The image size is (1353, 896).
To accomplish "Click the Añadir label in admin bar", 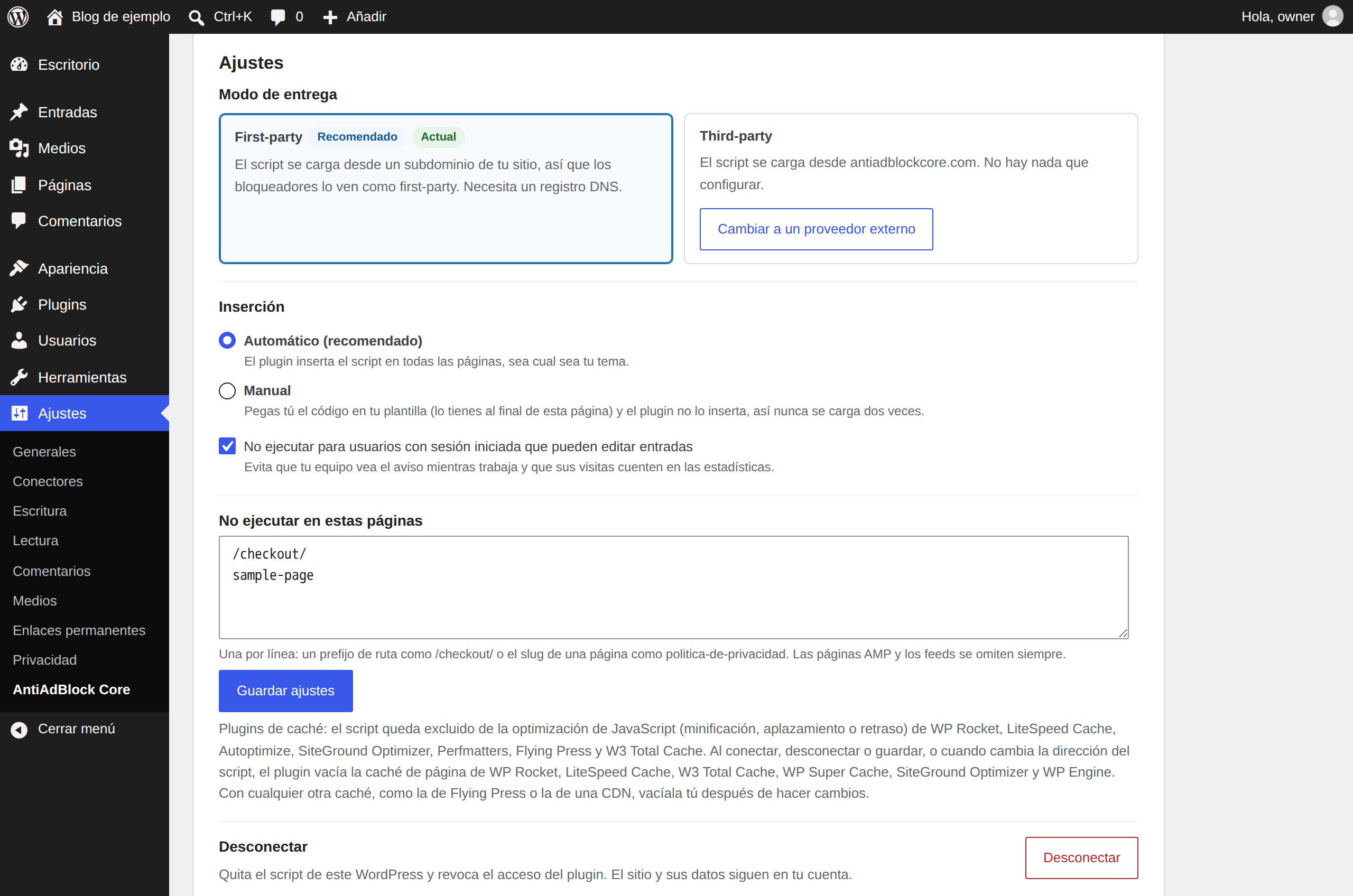I will point(366,16).
